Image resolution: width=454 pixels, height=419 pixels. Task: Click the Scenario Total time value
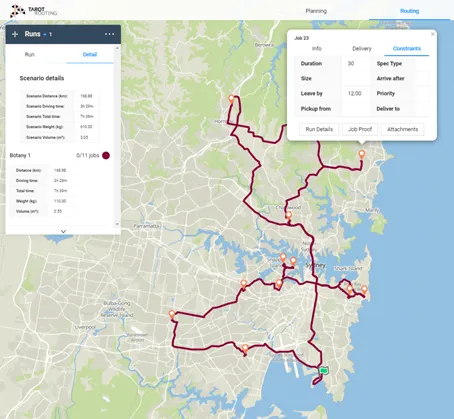click(x=87, y=117)
